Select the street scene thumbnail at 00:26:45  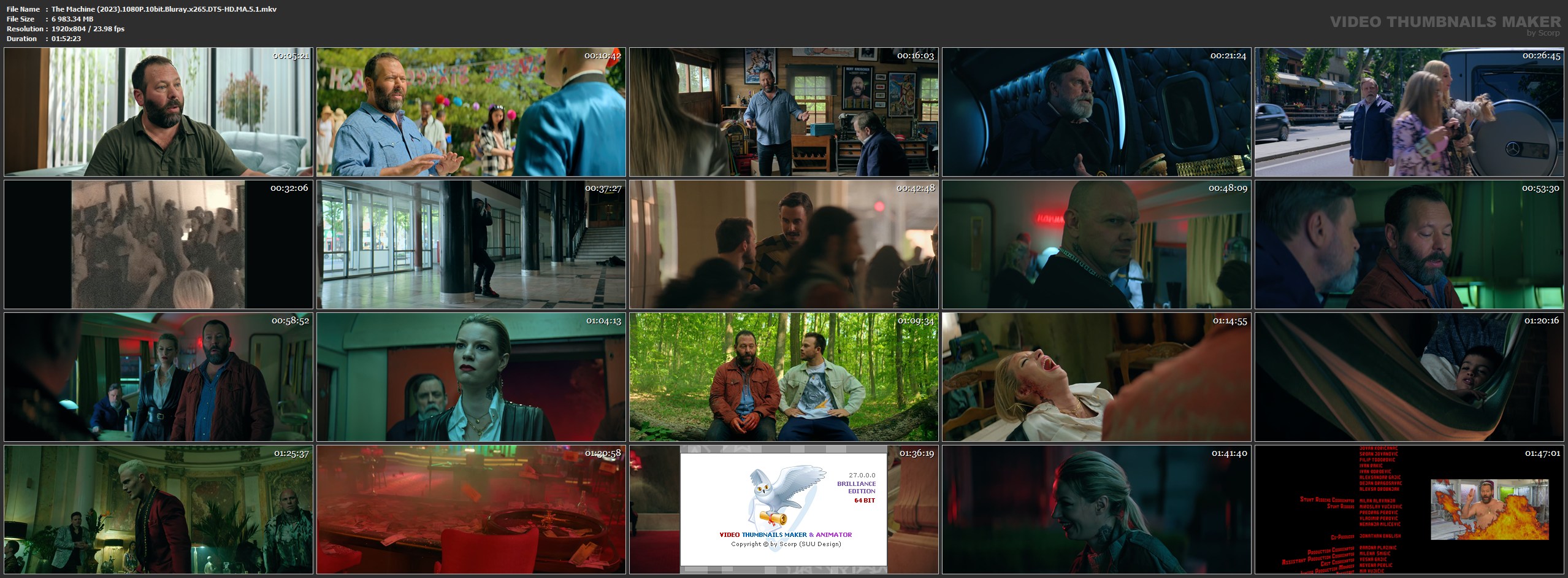pos(1409,112)
